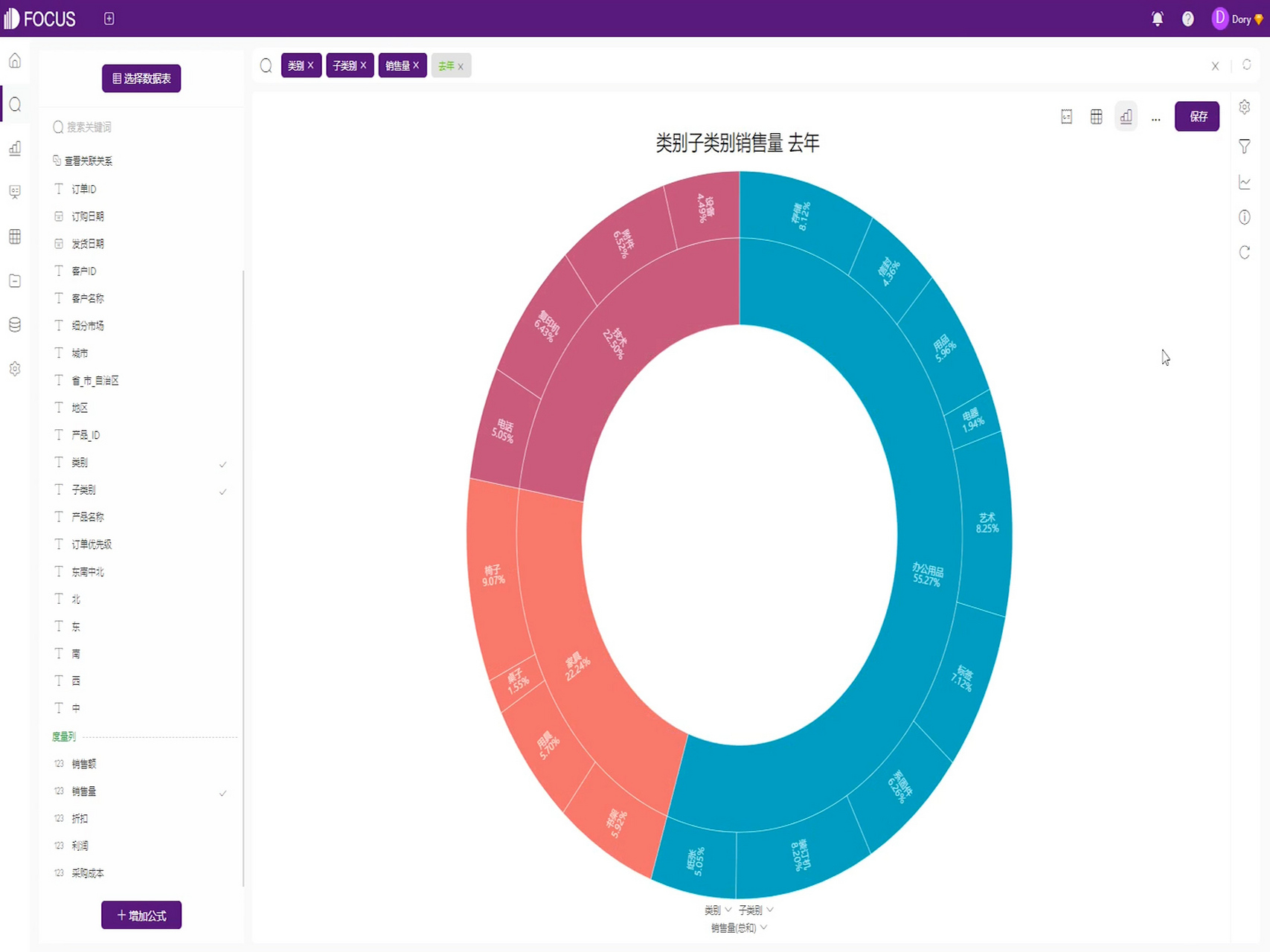Click the 保存 save button
1270x952 pixels.
pos(1197,116)
